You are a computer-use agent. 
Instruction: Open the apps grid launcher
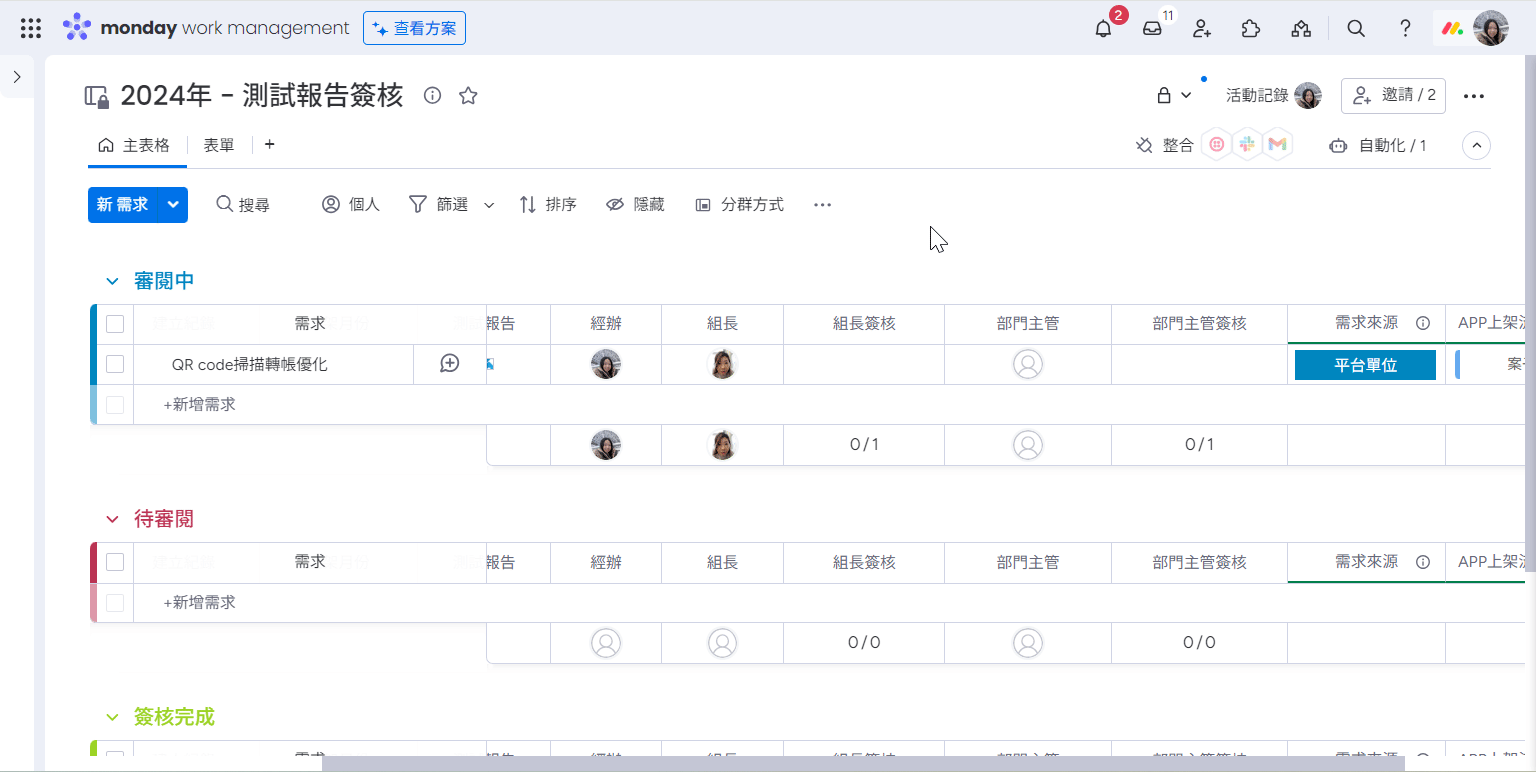point(31,28)
